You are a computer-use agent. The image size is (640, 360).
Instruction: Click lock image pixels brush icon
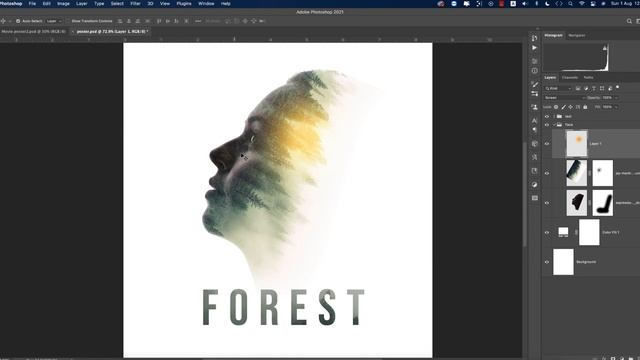coord(563,107)
